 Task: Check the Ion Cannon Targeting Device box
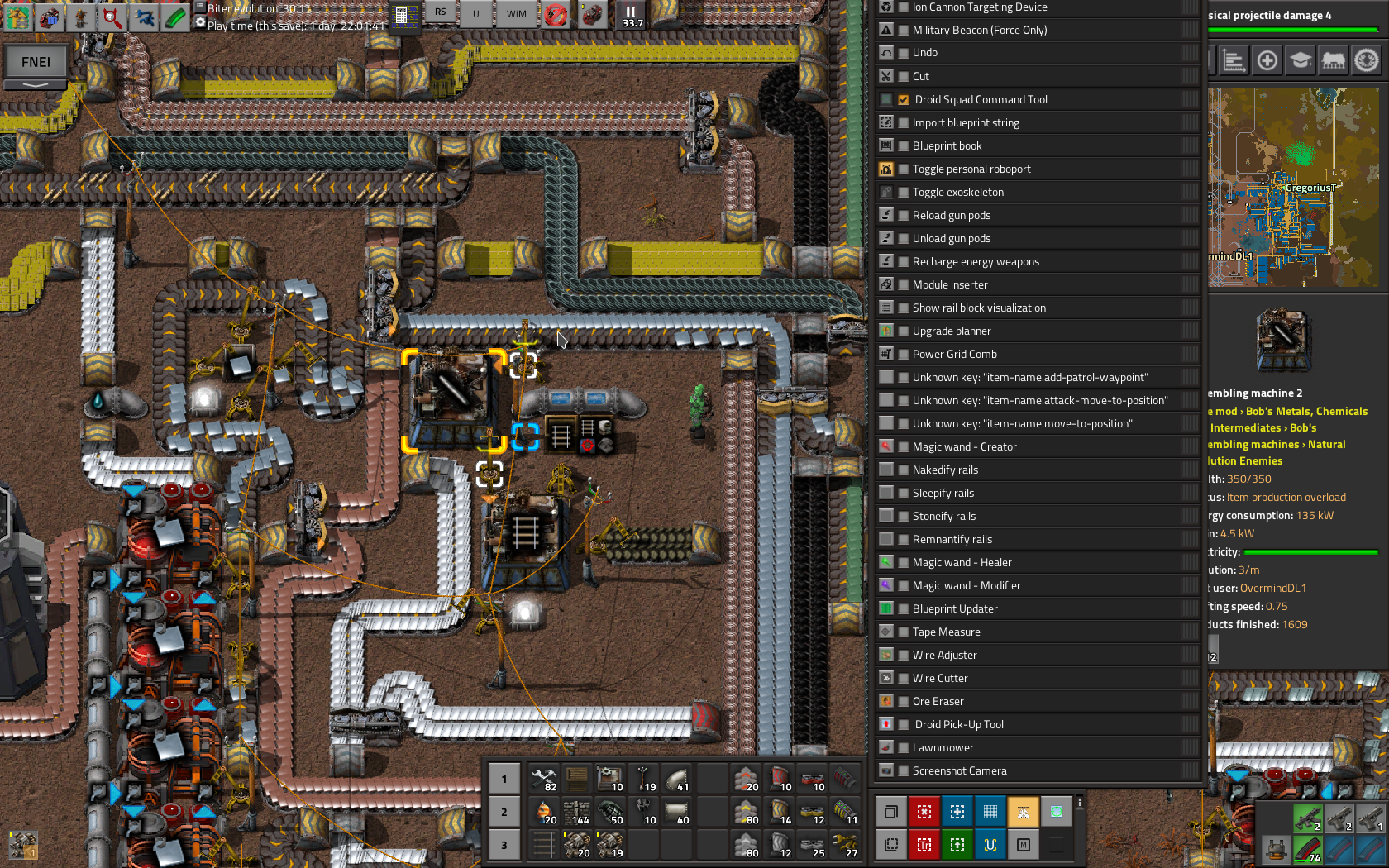tap(904, 7)
